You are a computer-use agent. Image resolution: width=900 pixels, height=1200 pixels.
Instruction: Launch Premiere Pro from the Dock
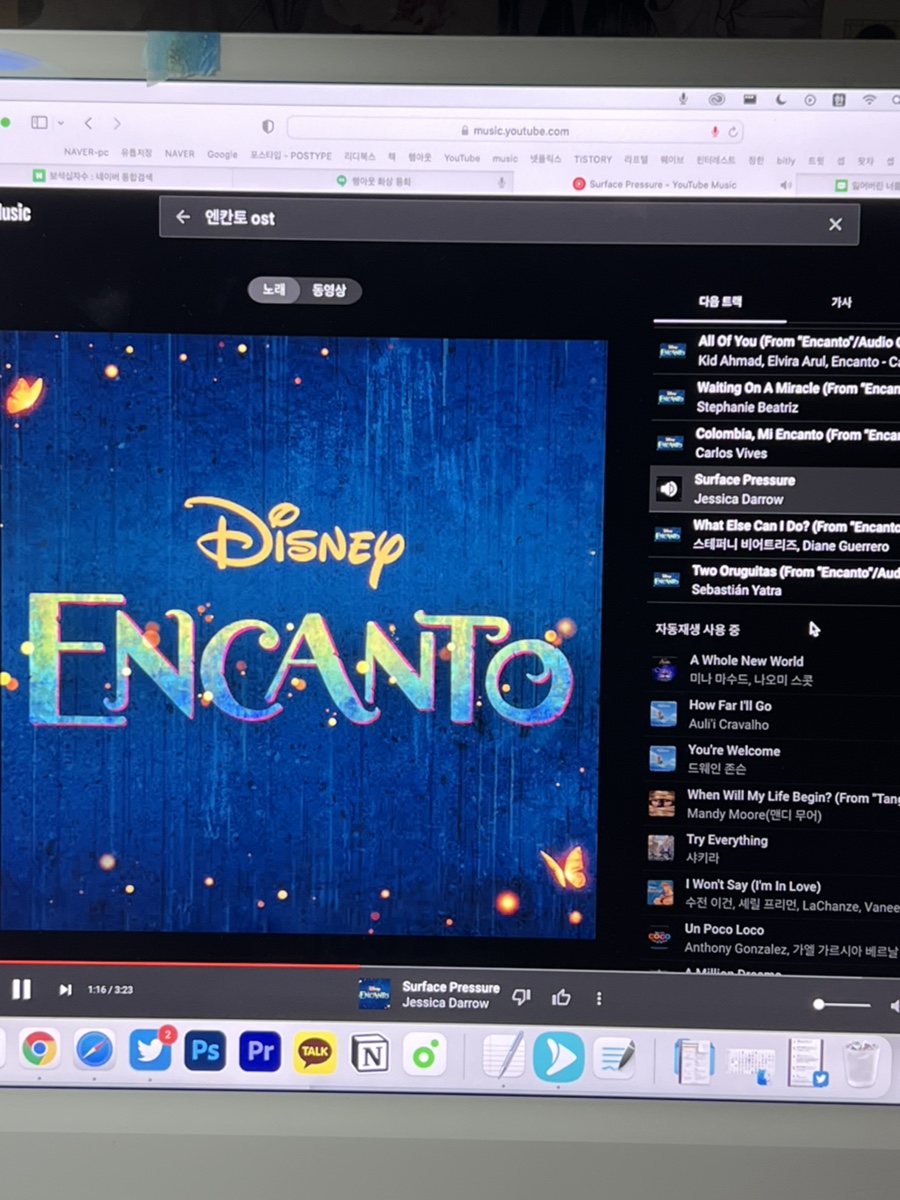(260, 1052)
